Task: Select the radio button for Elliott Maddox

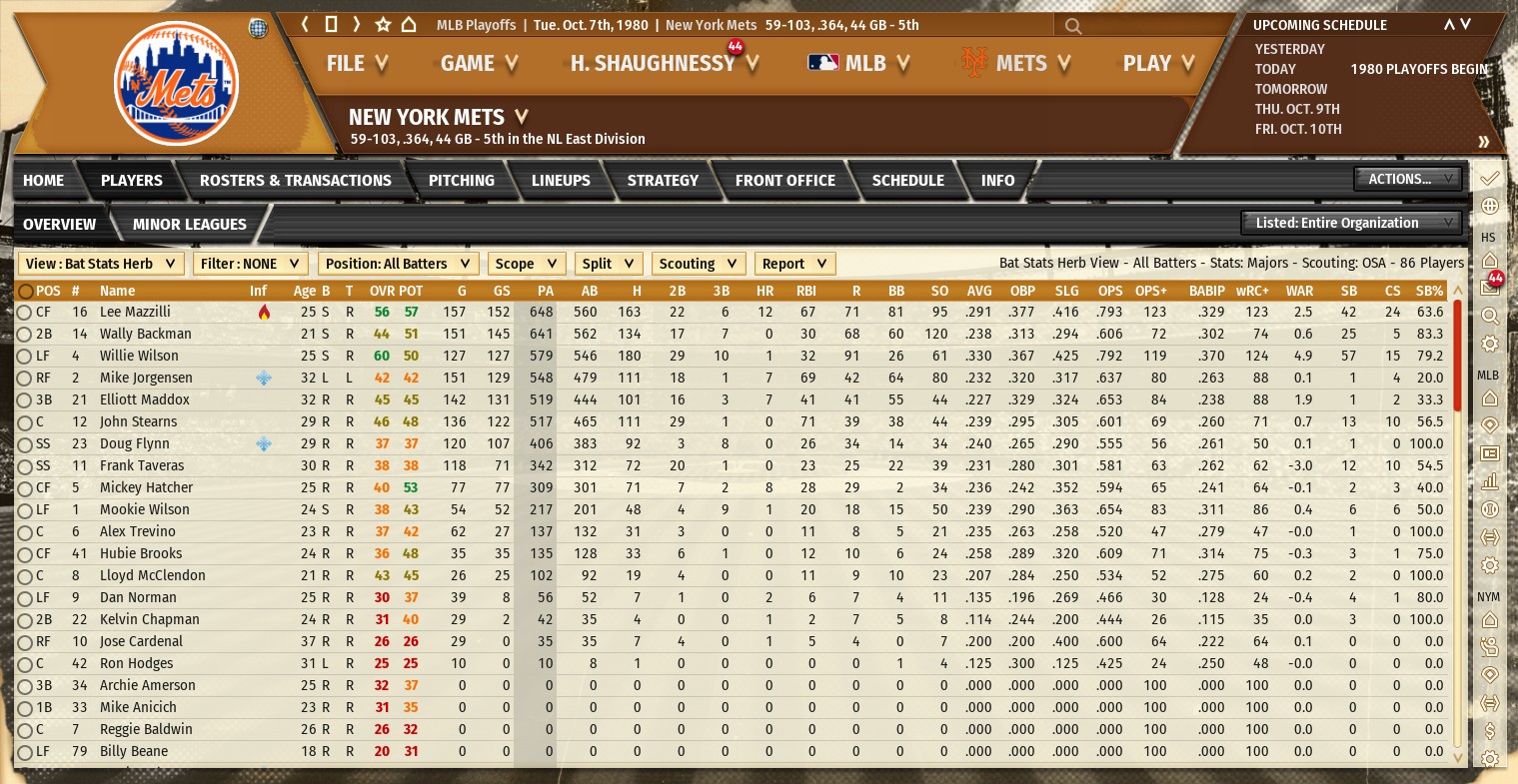Action: pyautogui.click(x=24, y=400)
